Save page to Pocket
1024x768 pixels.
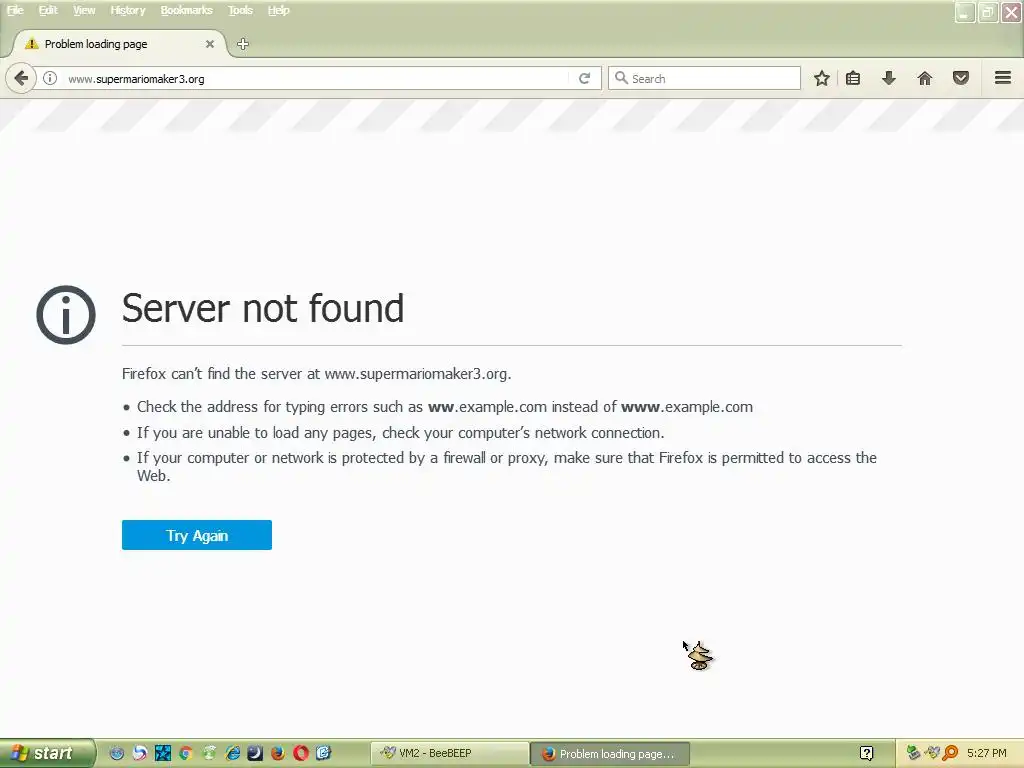pos(961,78)
